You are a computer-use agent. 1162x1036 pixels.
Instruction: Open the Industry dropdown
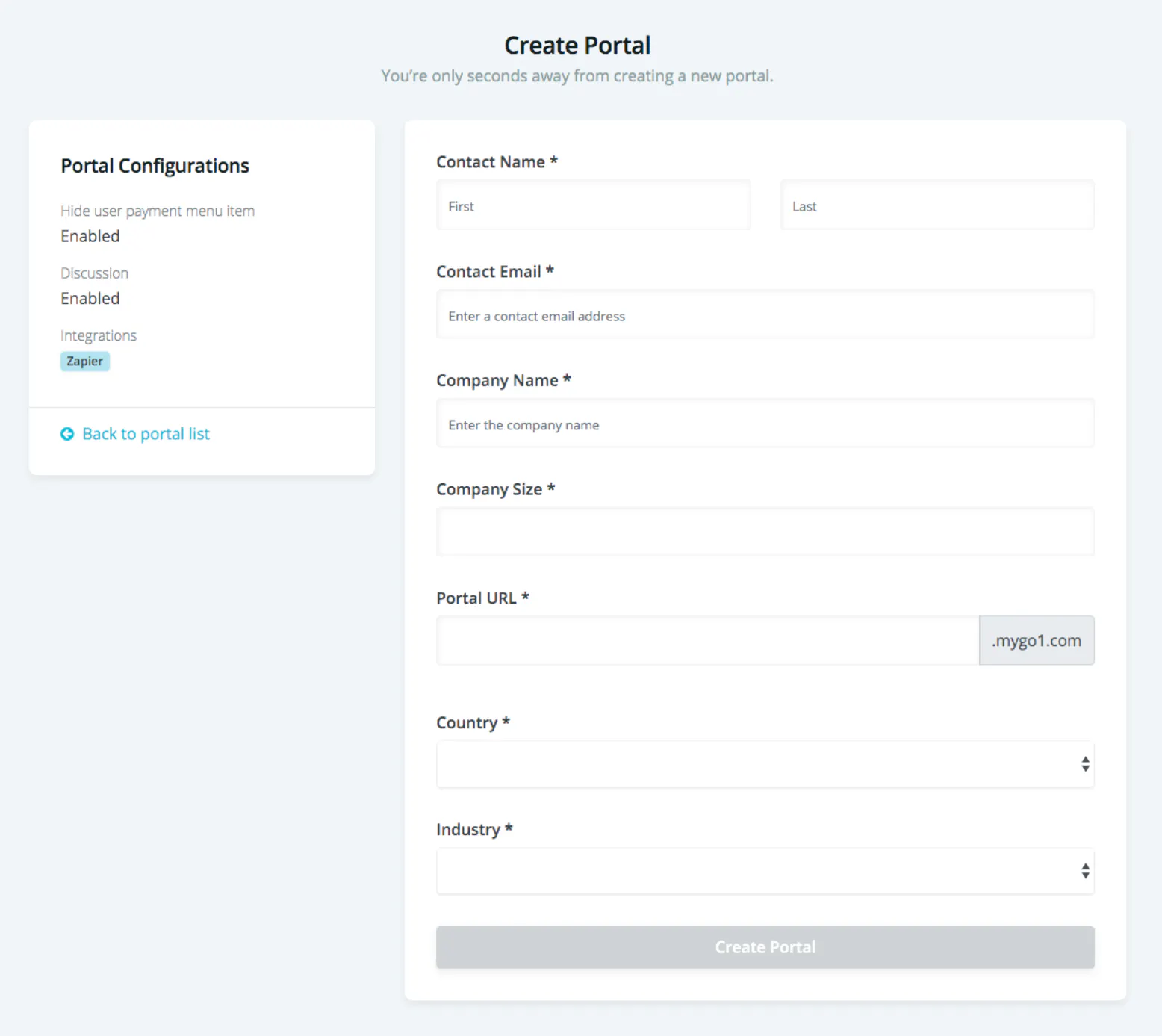pos(765,871)
